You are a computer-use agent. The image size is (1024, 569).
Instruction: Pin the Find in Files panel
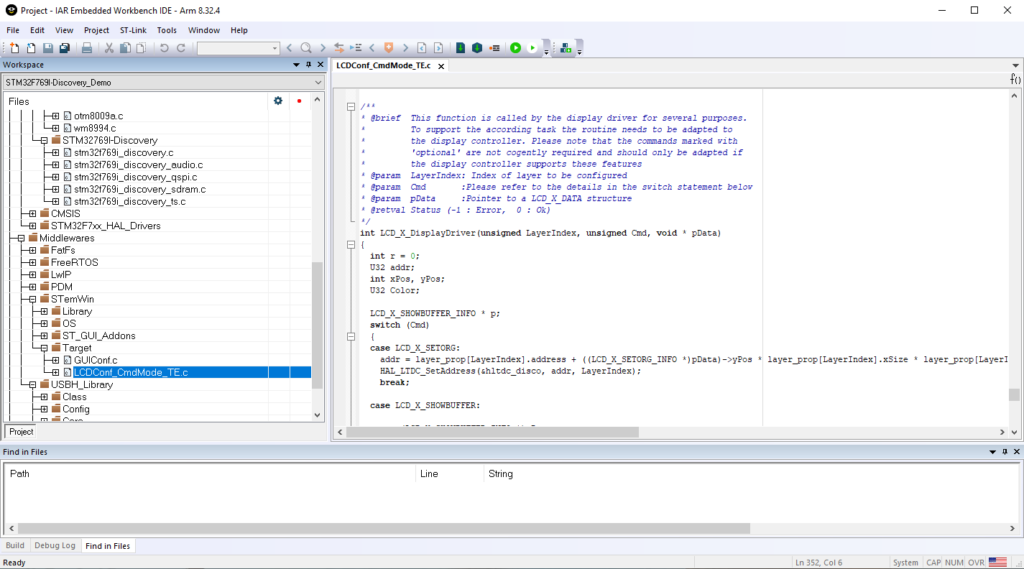click(x=1005, y=452)
